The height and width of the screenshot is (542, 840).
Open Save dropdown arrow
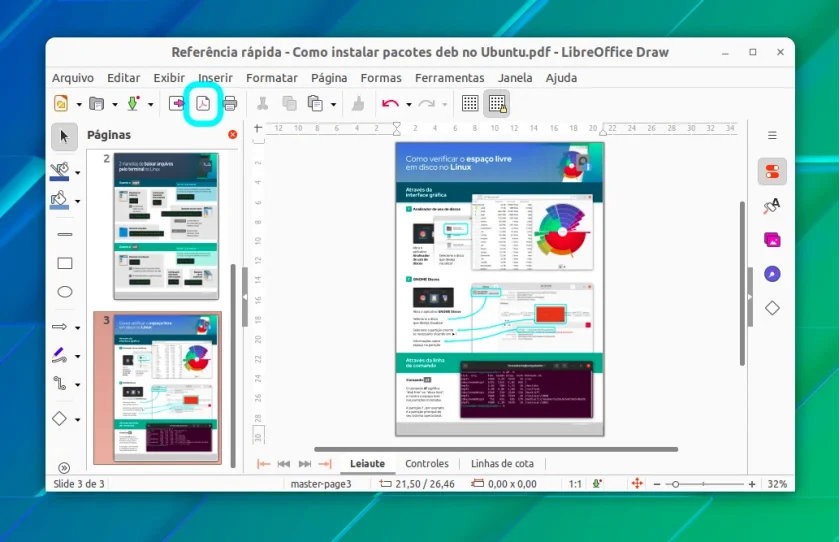[x=151, y=104]
